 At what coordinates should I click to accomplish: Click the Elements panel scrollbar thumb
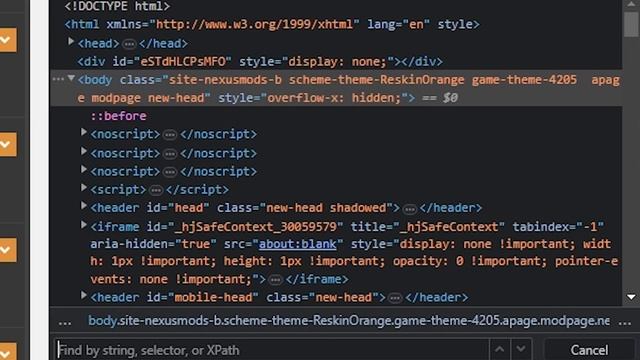[x=631, y=24]
